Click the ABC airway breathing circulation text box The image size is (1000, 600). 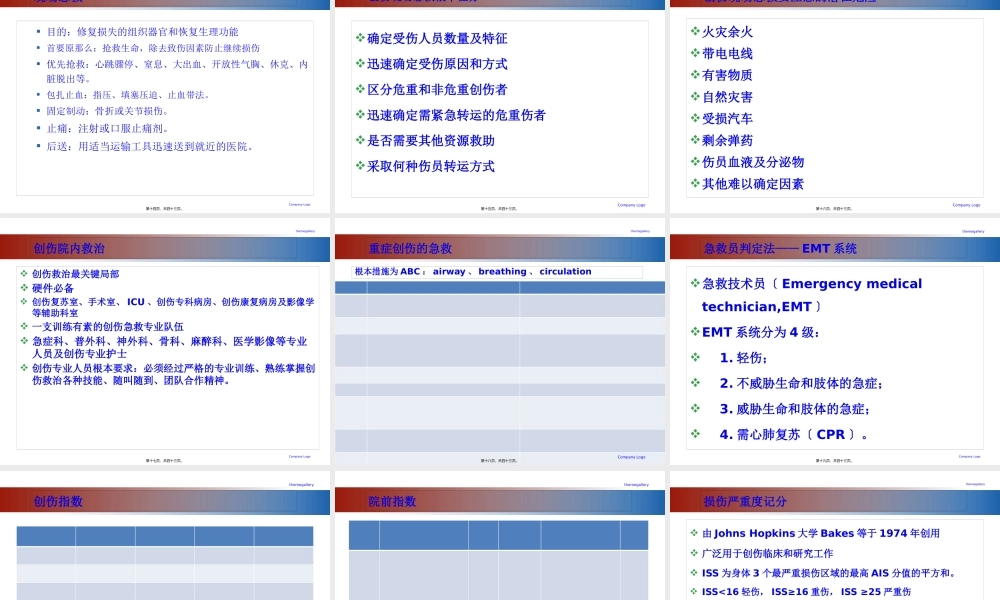pos(497,272)
